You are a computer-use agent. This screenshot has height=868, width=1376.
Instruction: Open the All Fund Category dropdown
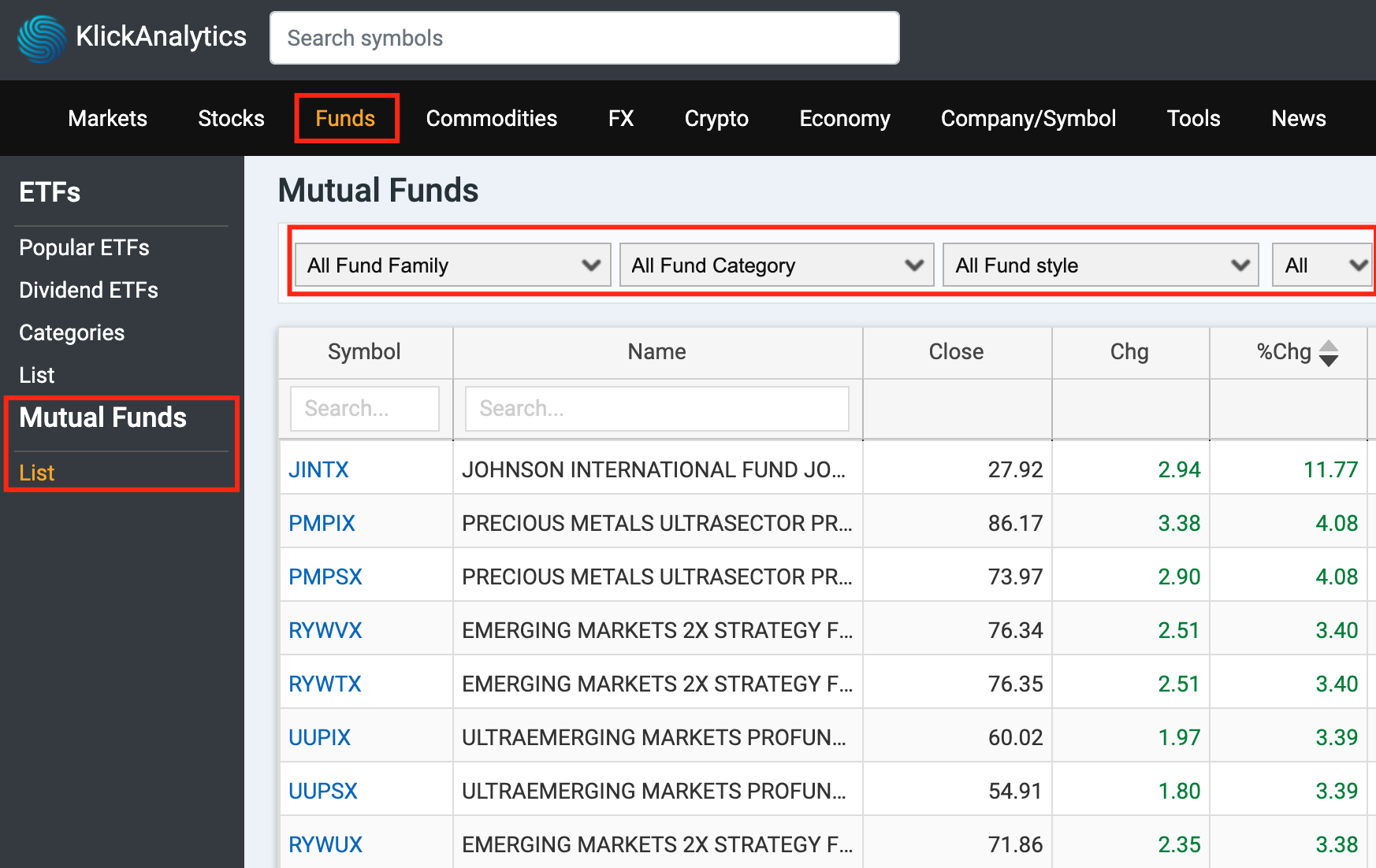pyautogui.click(x=777, y=265)
